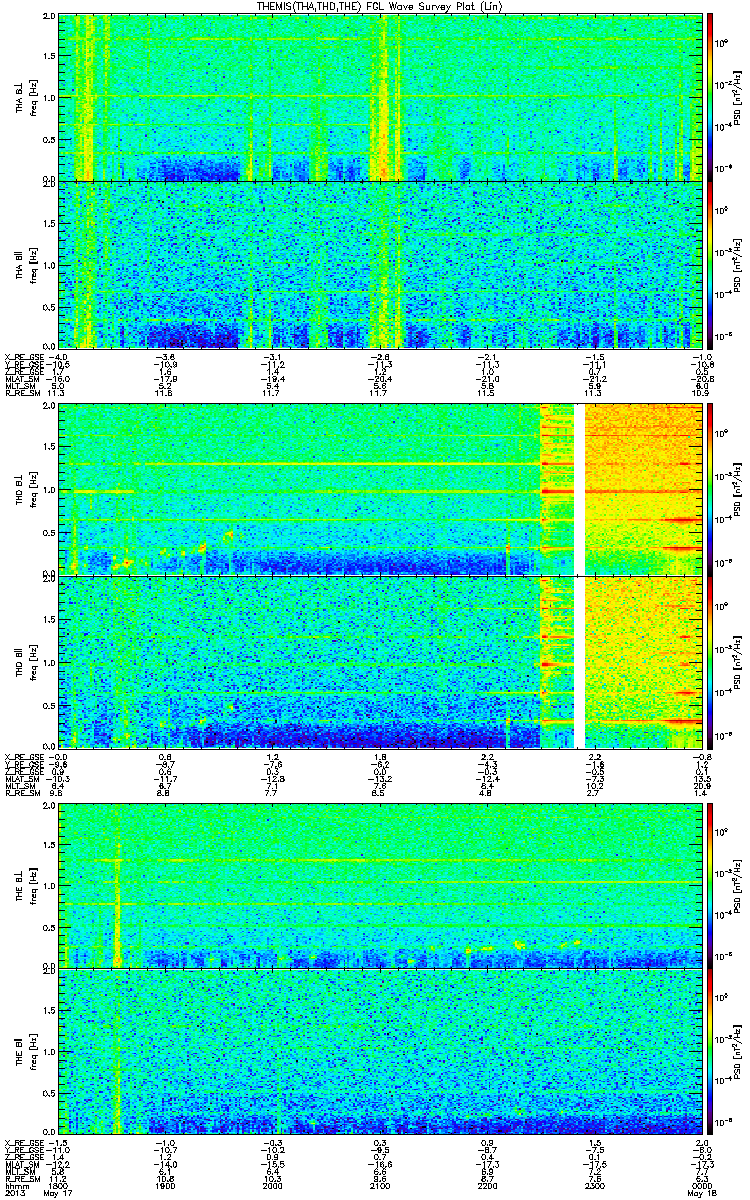Click the hhmm axis label
Viewport: 750px width, 1200px height.
16,1184
